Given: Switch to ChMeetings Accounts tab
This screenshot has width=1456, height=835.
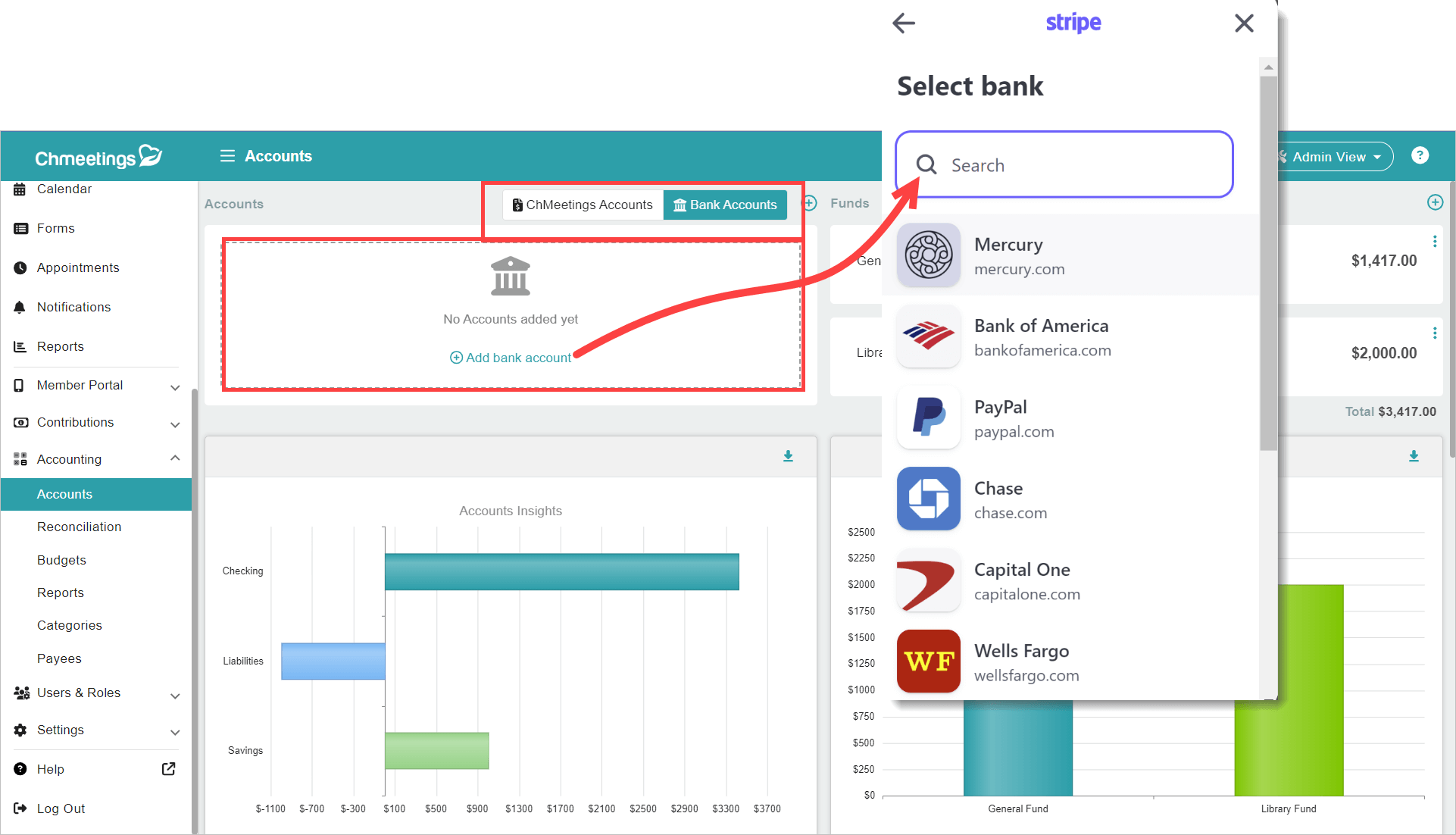Looking at the screenshot, I should pos(582,205).
